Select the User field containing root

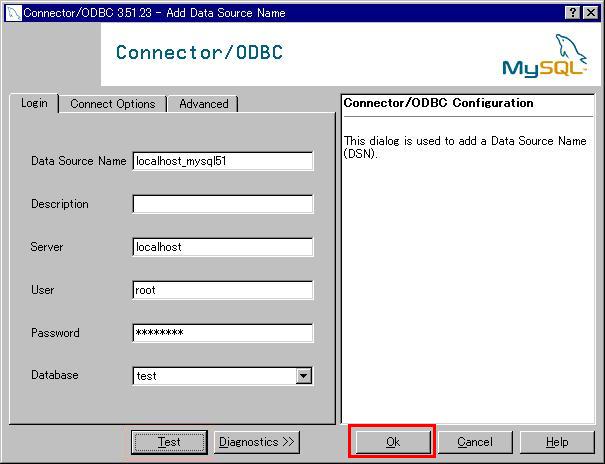[x=223, y=290]
